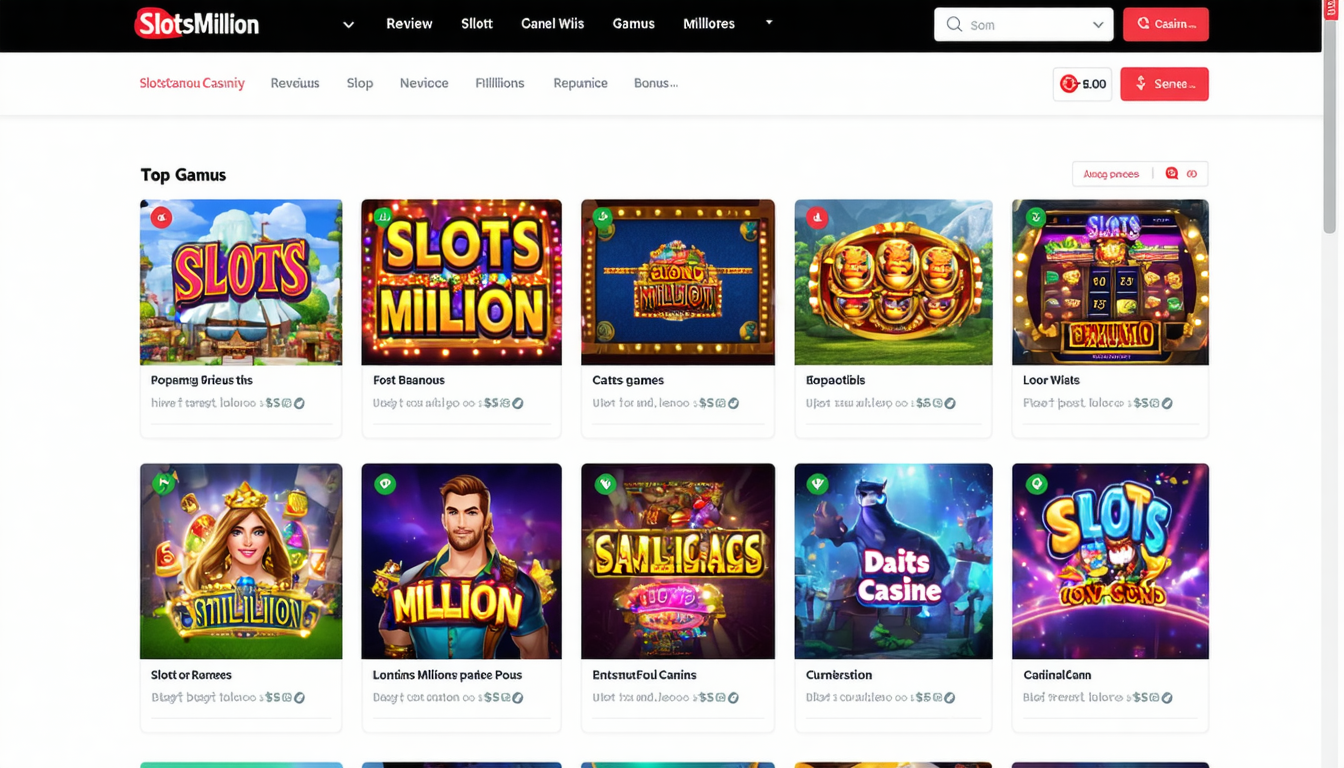The height and width of the screenshot is (768, 1344).
Task: Click the green badge on the Catts games card
Action: 602,216
